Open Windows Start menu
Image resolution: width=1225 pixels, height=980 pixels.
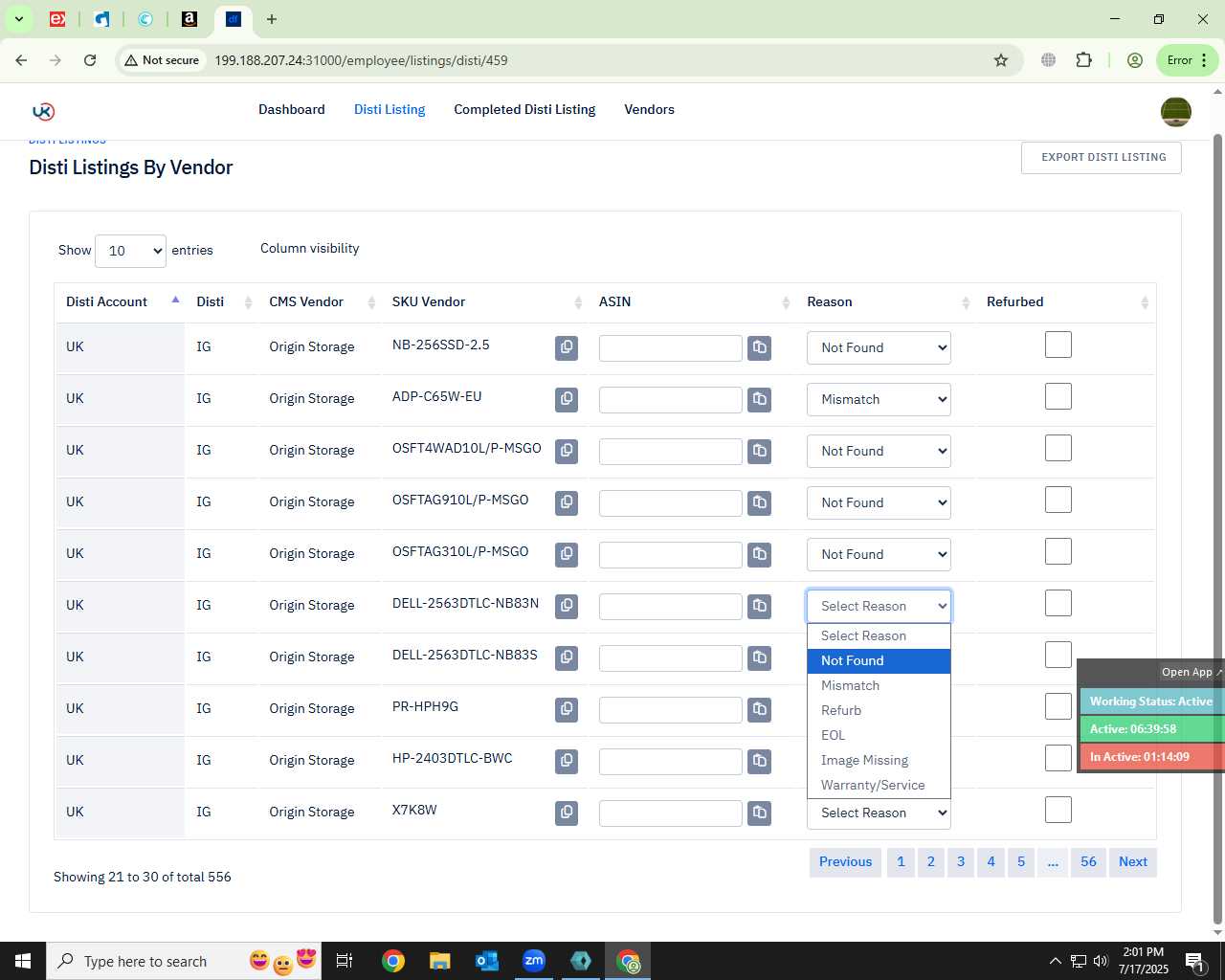[23, 961]
